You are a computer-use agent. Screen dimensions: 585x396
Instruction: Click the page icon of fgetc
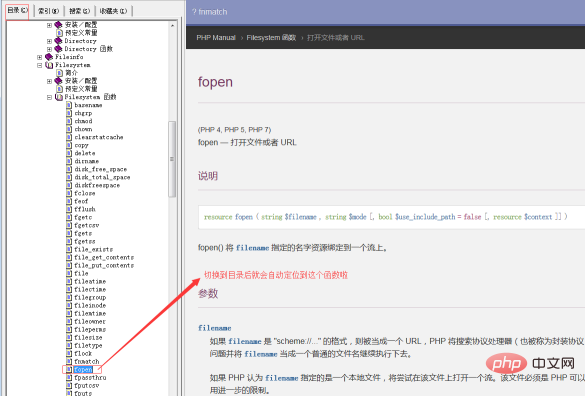(x=69, y=217)
